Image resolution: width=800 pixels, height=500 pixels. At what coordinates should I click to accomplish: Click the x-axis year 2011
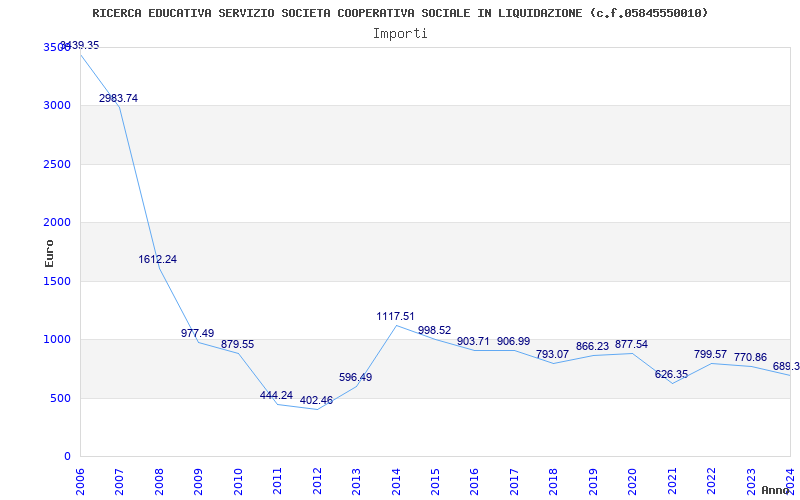tap(278, 481)
